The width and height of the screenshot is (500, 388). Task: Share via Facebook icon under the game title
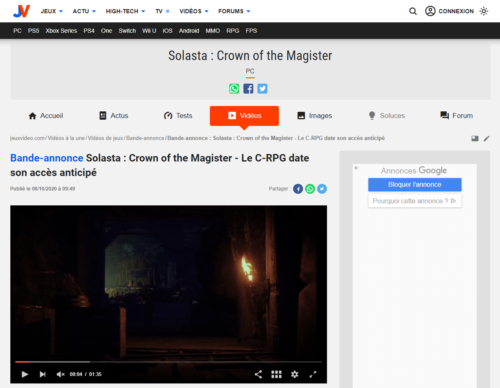(248, 89)
